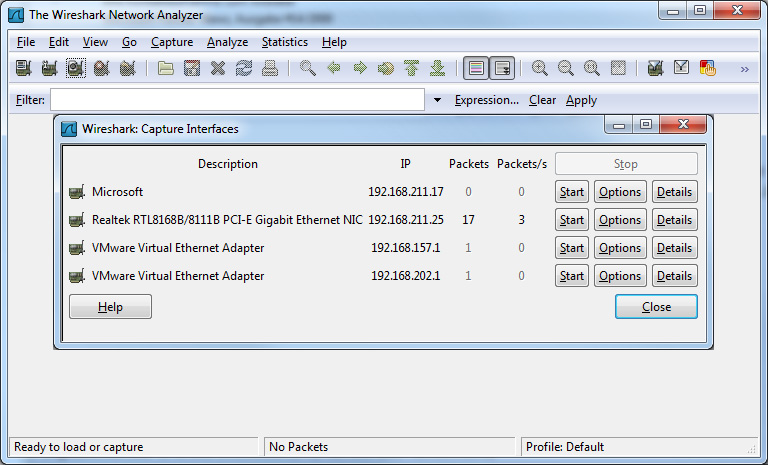
Task: Click the No Packets status bar entry
Action: (x=298, y=447)
